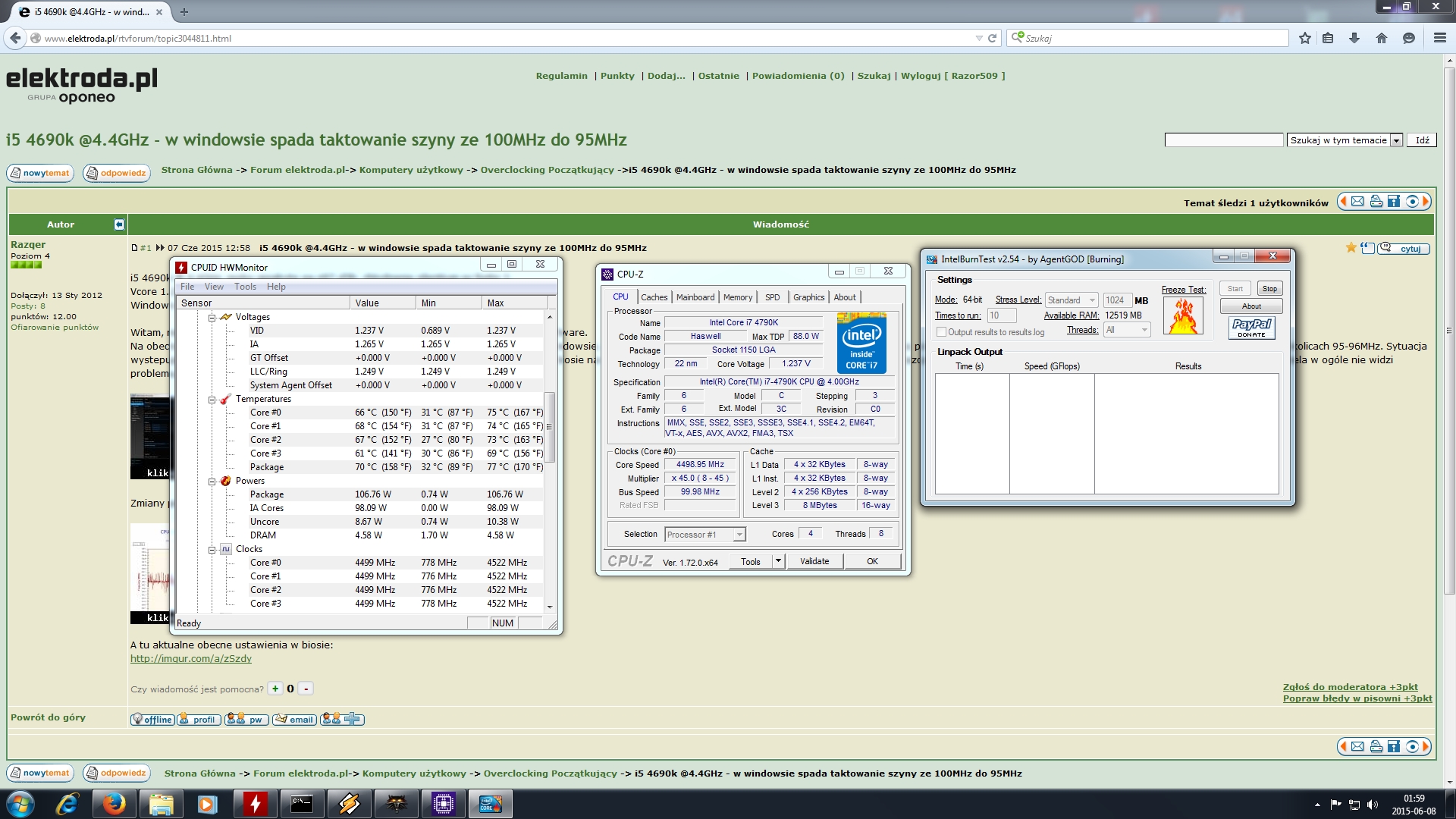The width and height of the screenshot is (1456, 819).
Task: Click the forum topic search input field
Action: point(1222,140)
